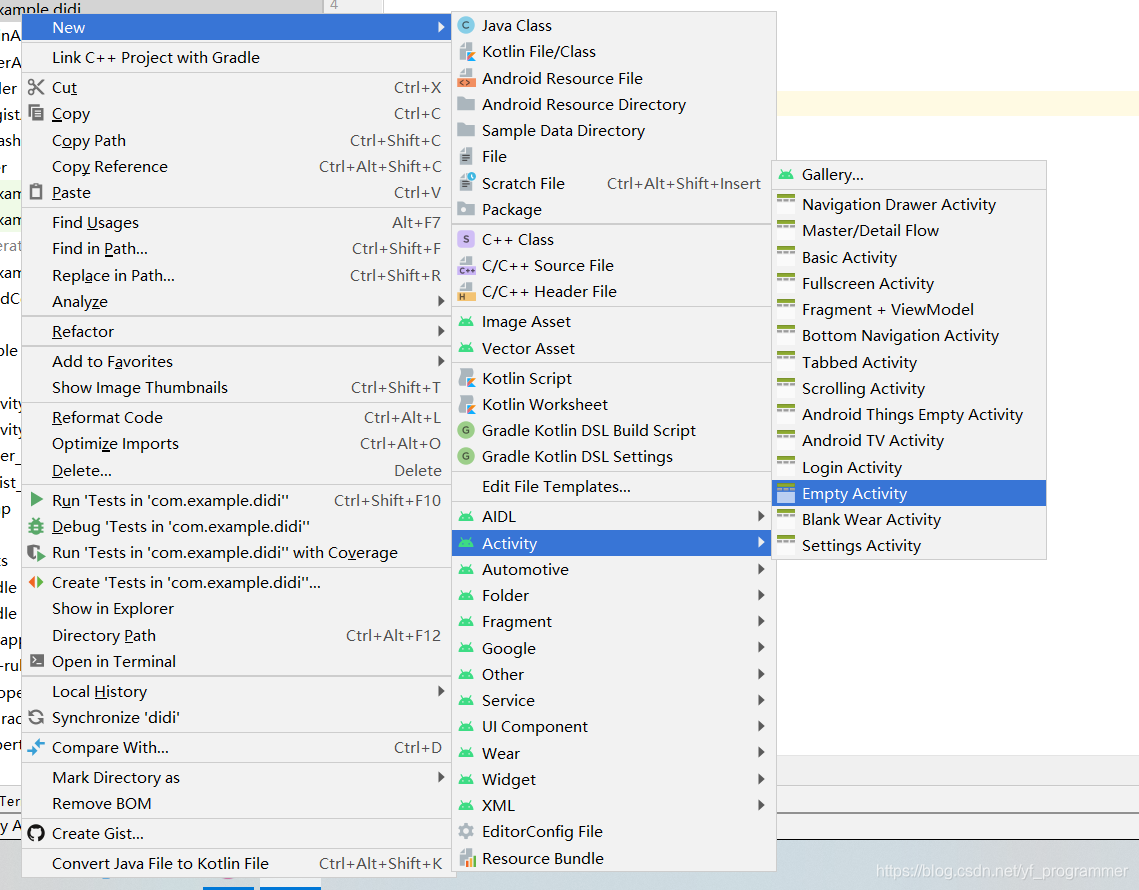Choose Tabbed Activity template
The width and height of the screenshot is (1139, 890).
click(x=909, y=362)
